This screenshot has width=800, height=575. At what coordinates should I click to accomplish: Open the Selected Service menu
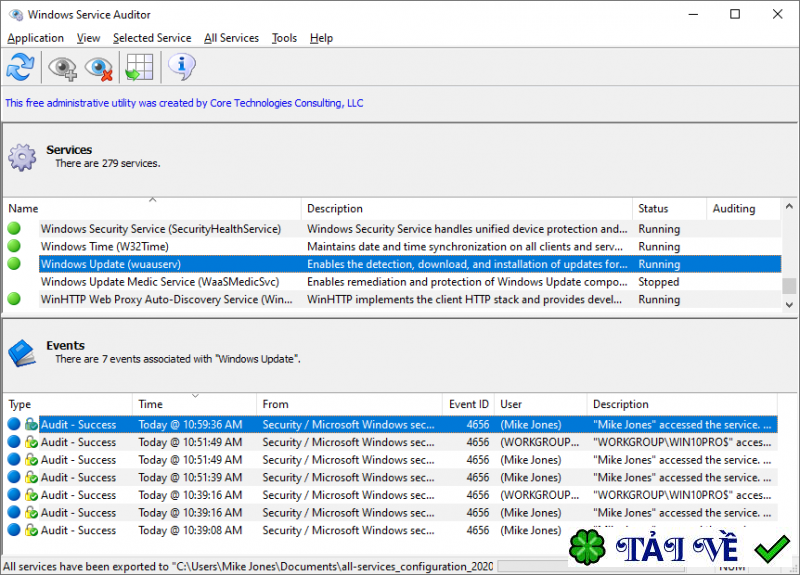pos(151,38)
